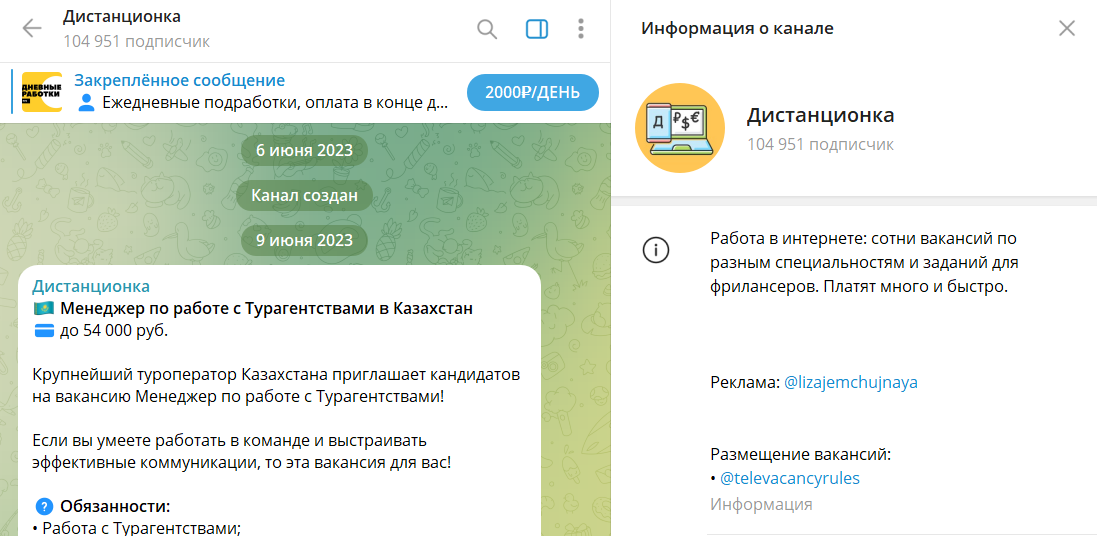Click Дистанционка channel title in chat header
This screenshot has width=1097, height=536.
[122, 17]
